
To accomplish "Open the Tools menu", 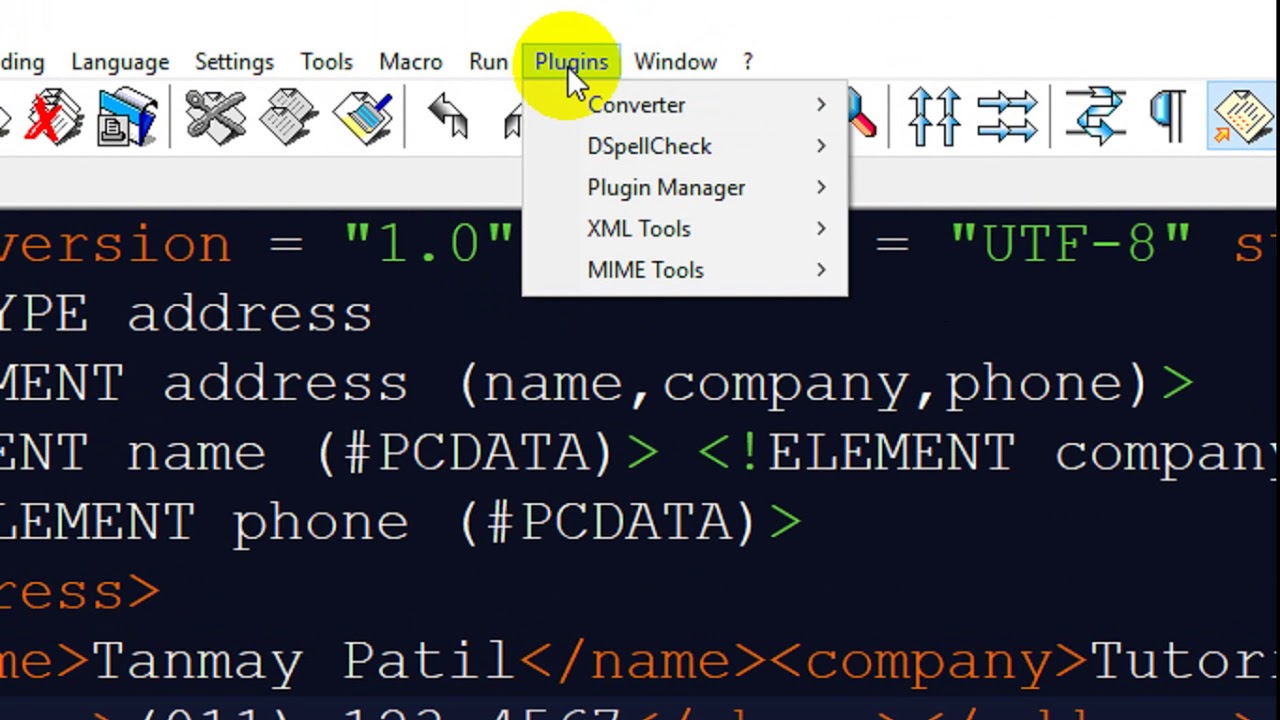I will click(326, 62).
